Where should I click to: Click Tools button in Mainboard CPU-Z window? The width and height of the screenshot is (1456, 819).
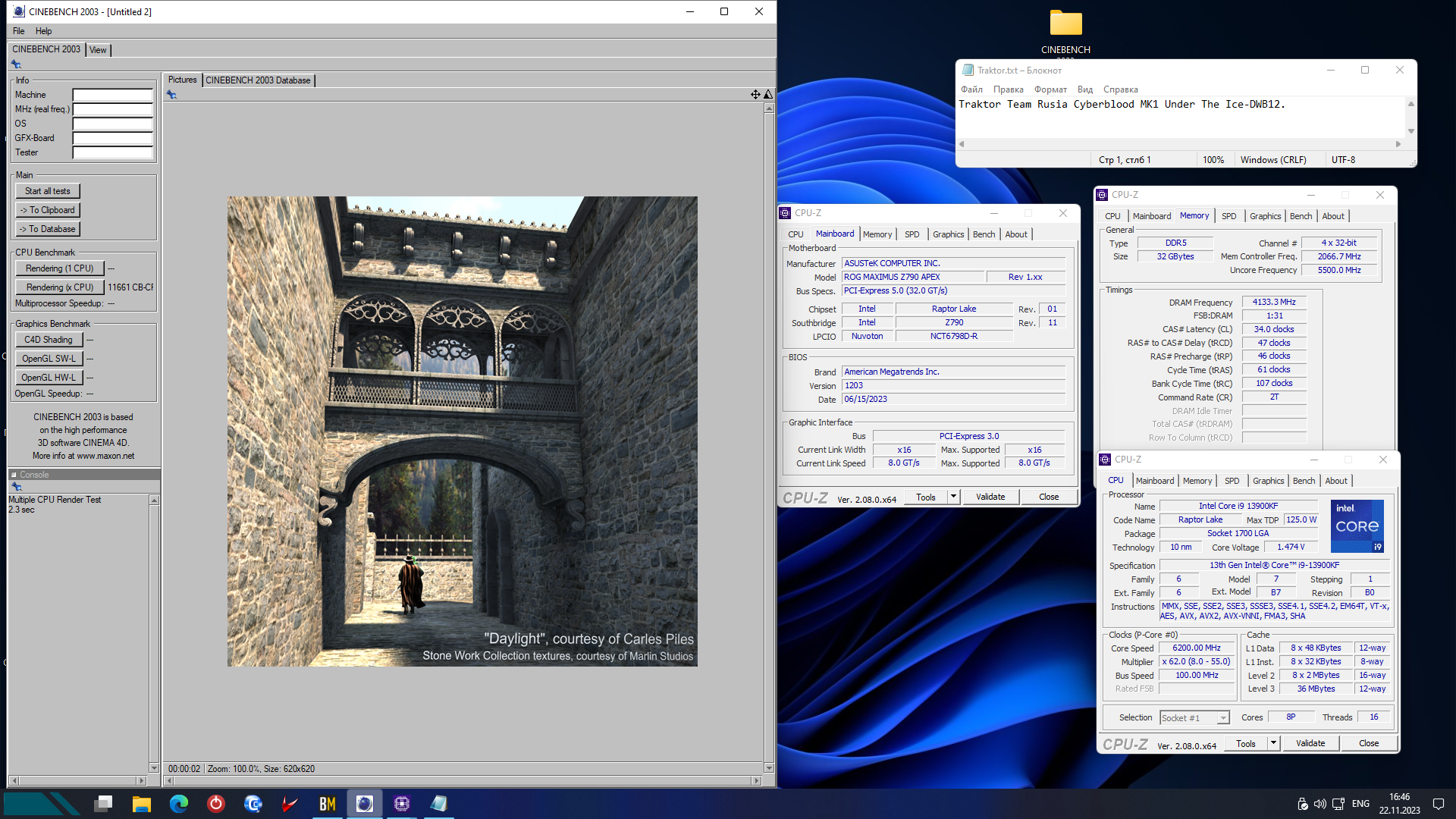point(925,497)
